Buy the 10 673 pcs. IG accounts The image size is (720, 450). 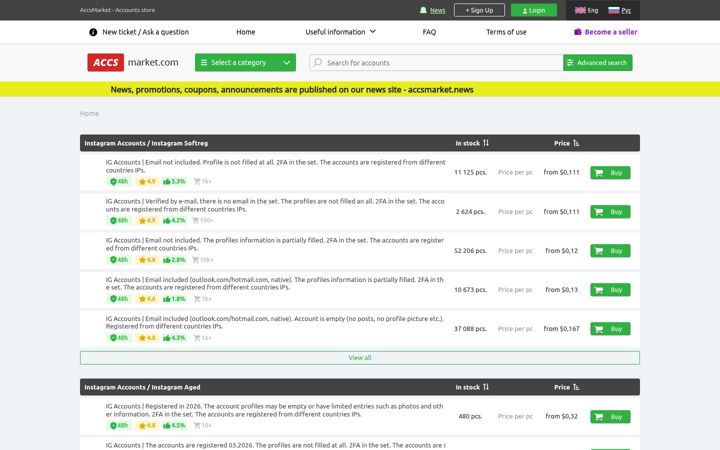tap(610, 290)
